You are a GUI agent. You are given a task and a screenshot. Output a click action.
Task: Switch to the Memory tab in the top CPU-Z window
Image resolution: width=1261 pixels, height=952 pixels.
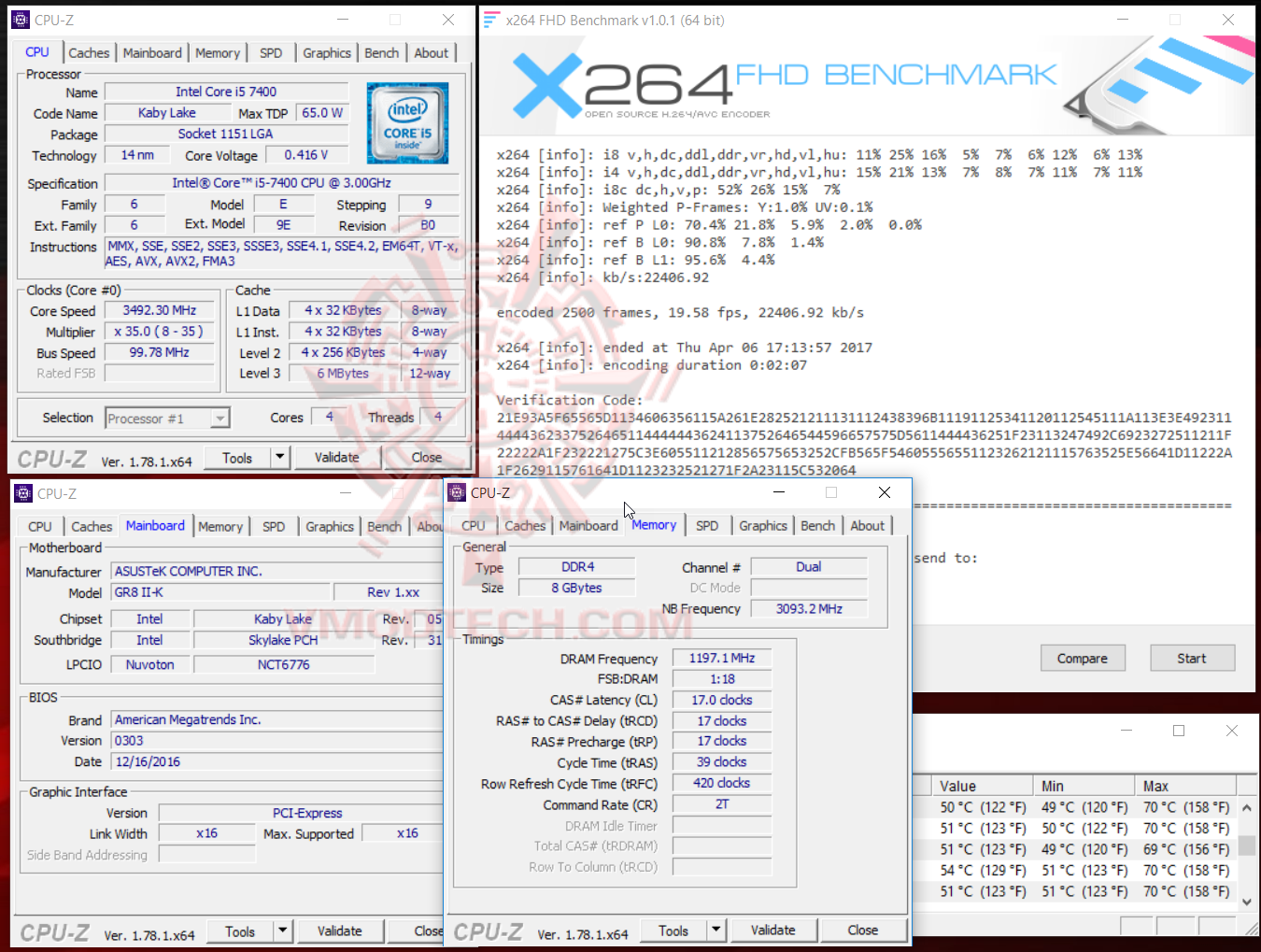coord(218,53)
